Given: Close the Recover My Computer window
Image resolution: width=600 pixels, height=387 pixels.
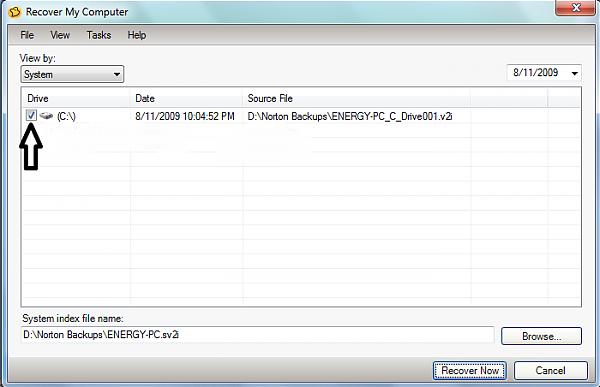Looking at the screenshot, I should click(x=575, y=8).
